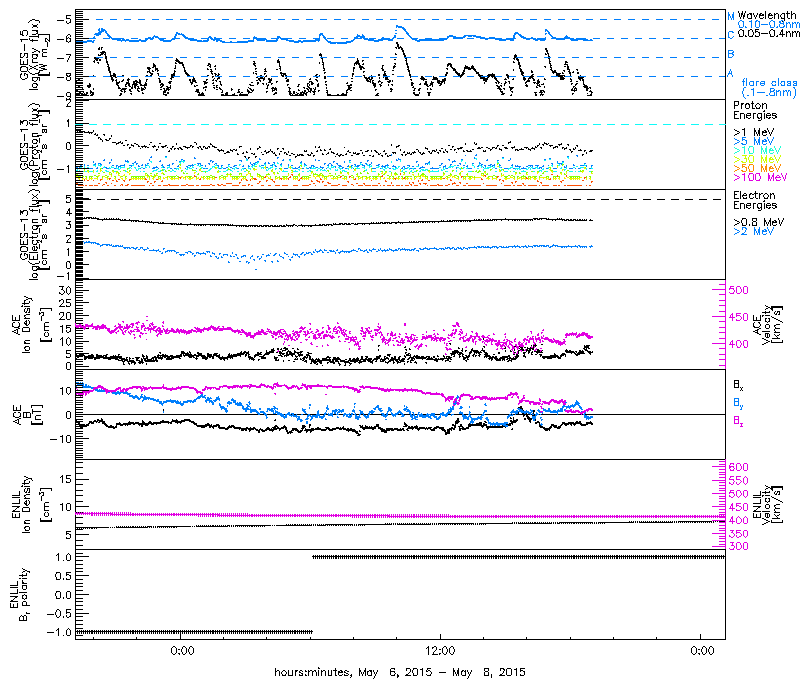Click the 'ACE B [nT]' axis title
The image size is (800, 680).
point(29,414)
